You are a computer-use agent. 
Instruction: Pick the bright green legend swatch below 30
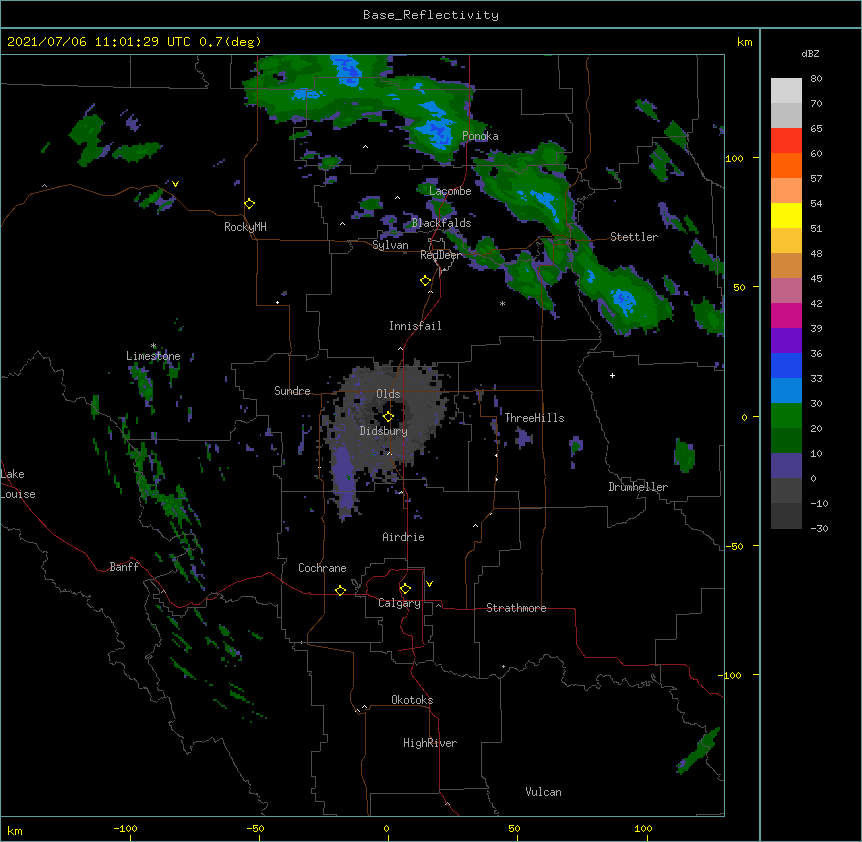click(786, 416)
